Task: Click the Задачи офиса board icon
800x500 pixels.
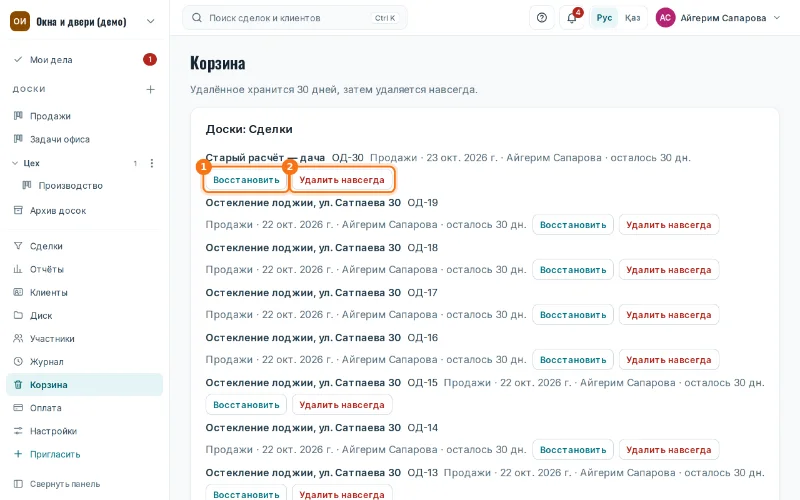Action: pyautogui.click(x=18, y=139)
